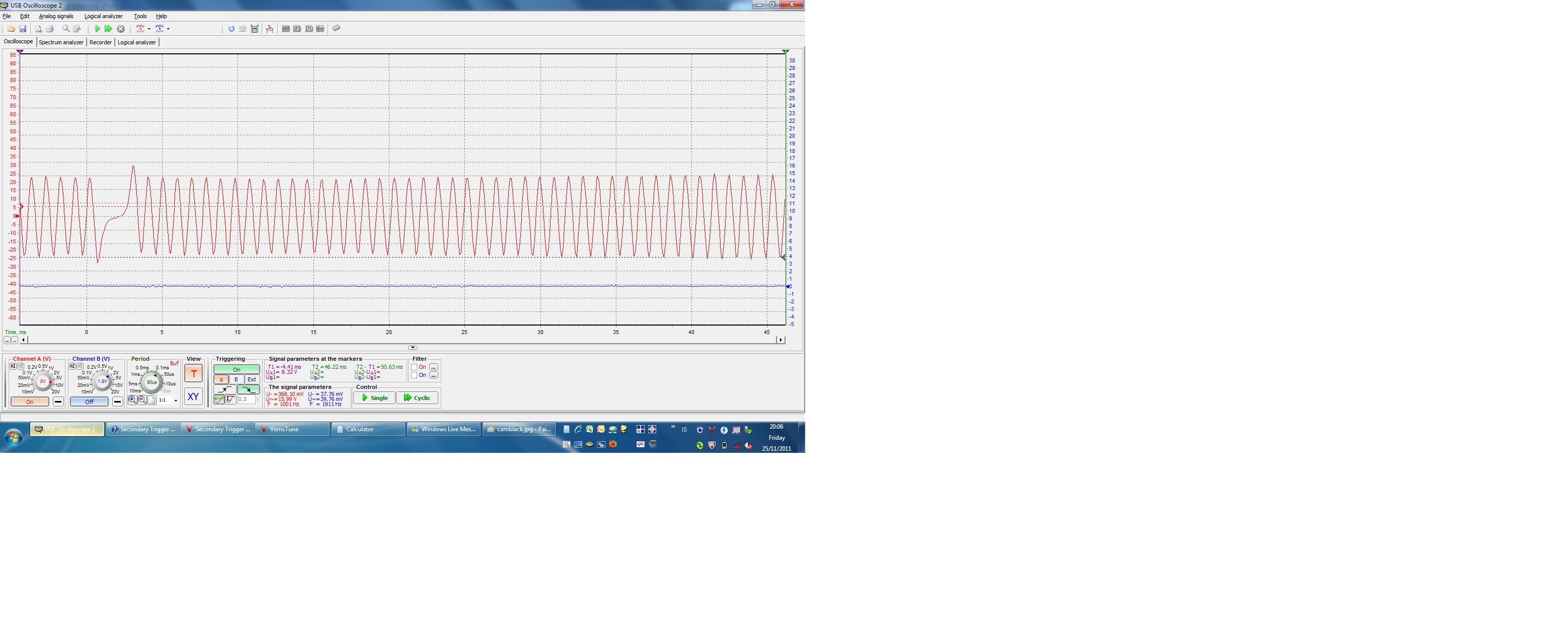Enable the red channel filter checkbox

click(x=415, y=367)
